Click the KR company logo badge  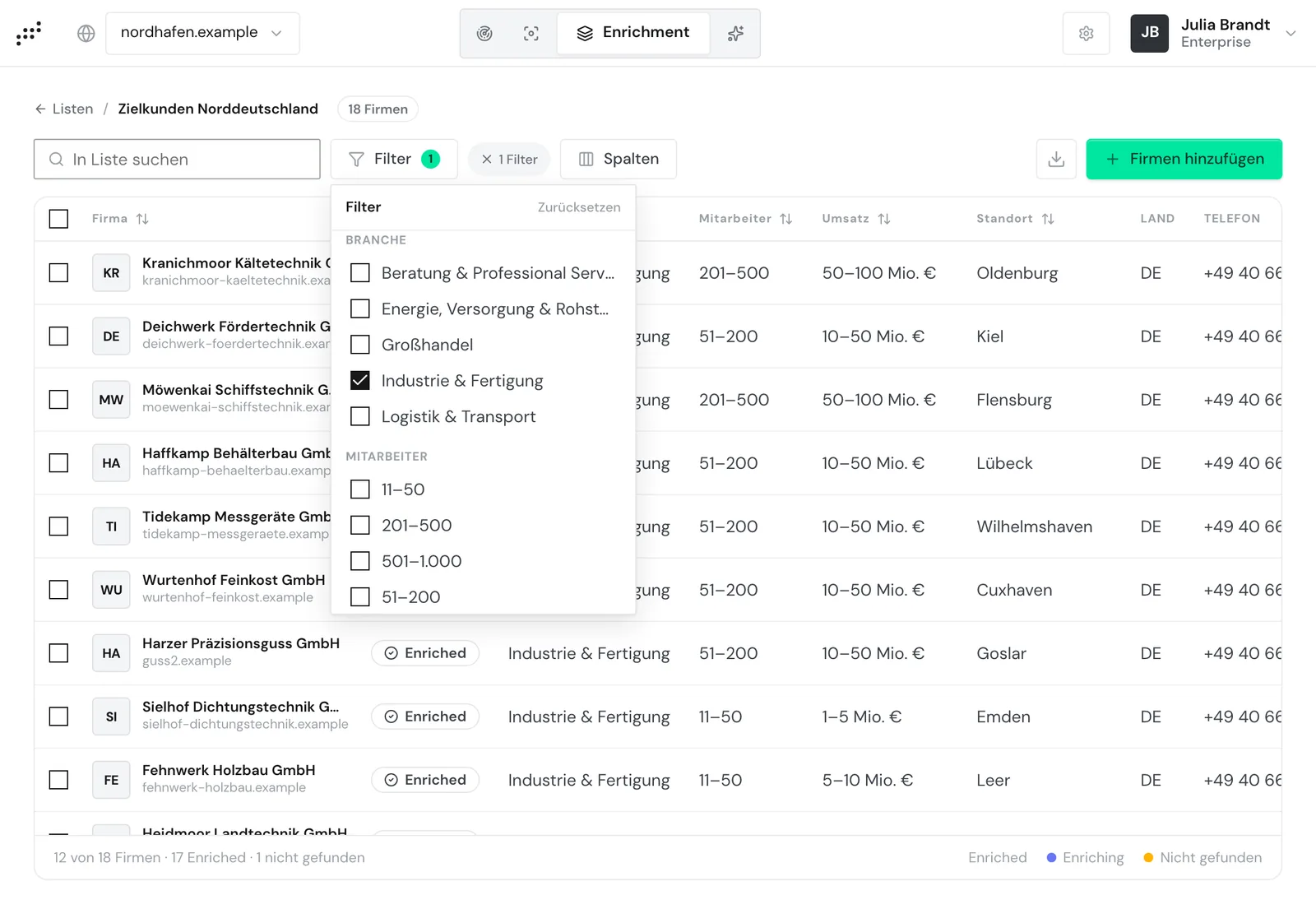(x=111, y=273)
